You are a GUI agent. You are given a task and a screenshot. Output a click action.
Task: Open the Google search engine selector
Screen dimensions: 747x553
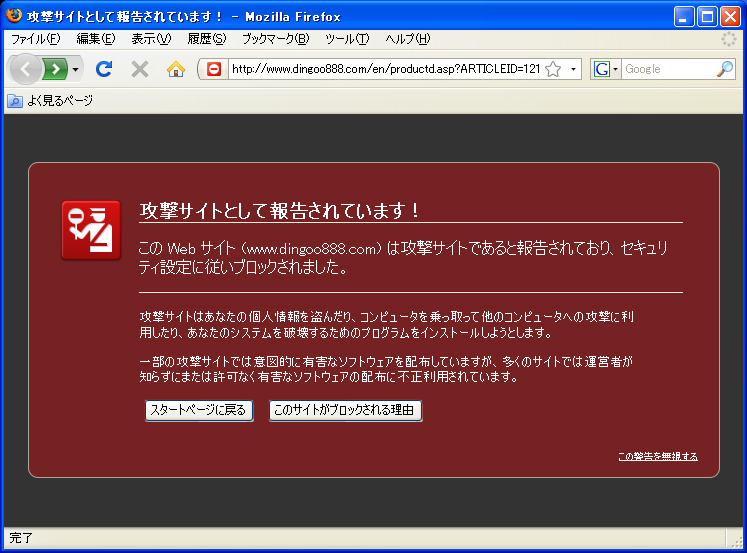click(606, 70)
